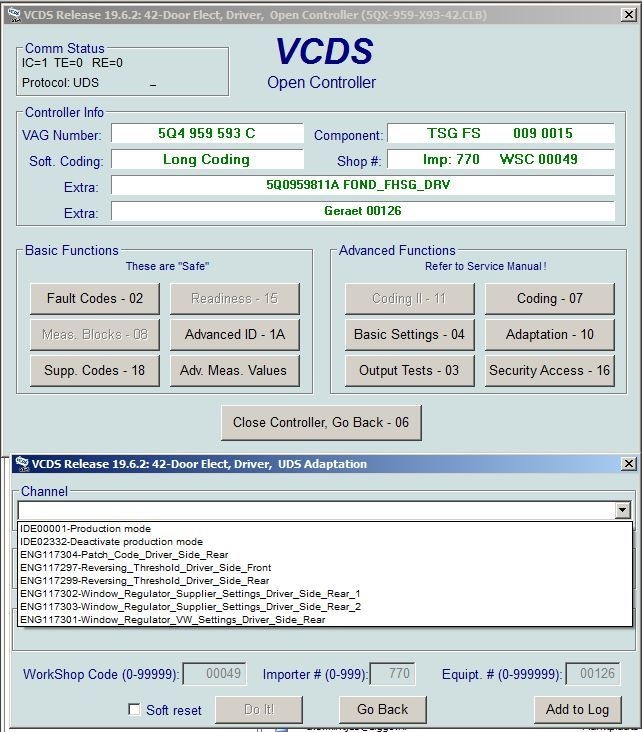Click the WorkShop Code field 00049
The image size is (642, 732).
214,674
